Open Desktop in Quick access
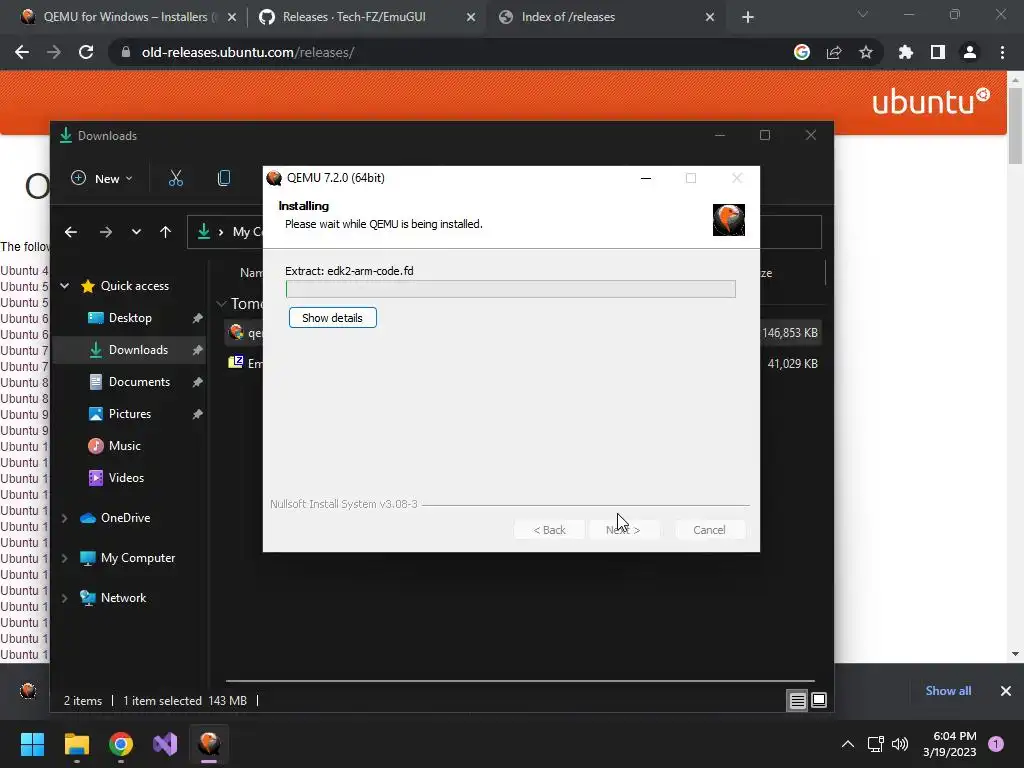The height and width of the screenshot is (768, 1024). click(x=130, y=318)
